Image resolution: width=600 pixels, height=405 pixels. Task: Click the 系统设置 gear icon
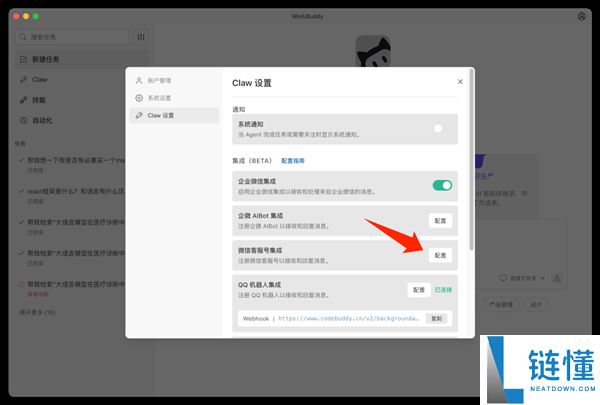[x=139, y=98]
